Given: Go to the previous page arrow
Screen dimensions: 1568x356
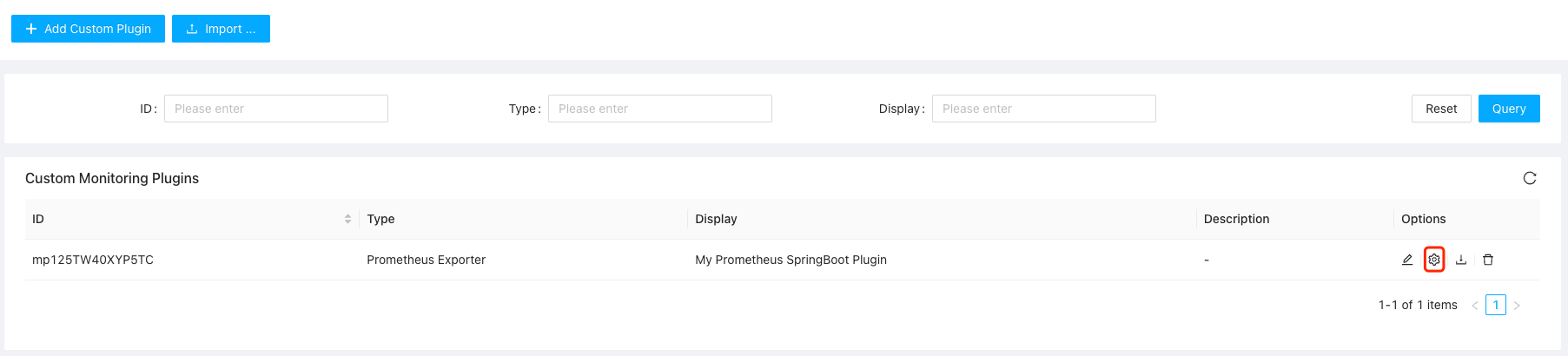Looking at the screenshot, I should coord(1474,306).
